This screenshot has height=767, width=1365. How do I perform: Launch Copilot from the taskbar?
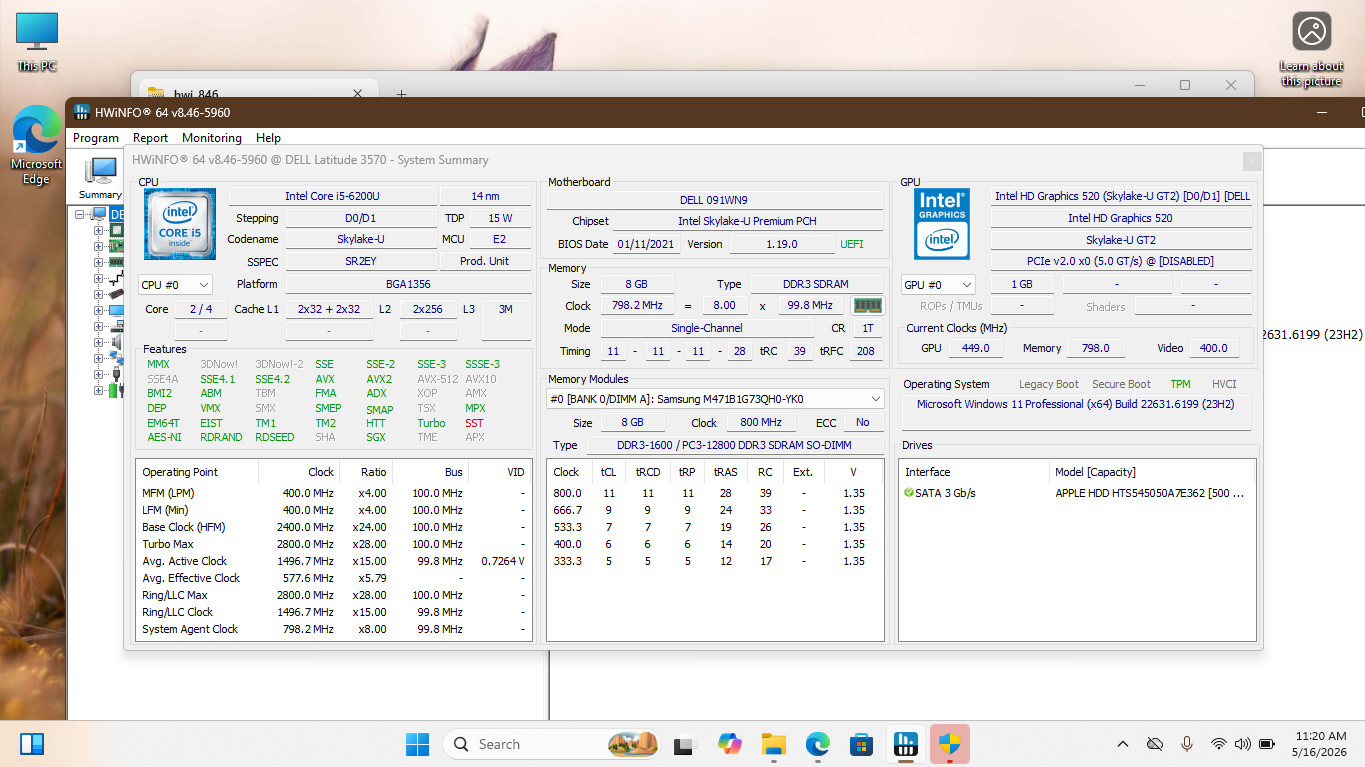(730, 744)
